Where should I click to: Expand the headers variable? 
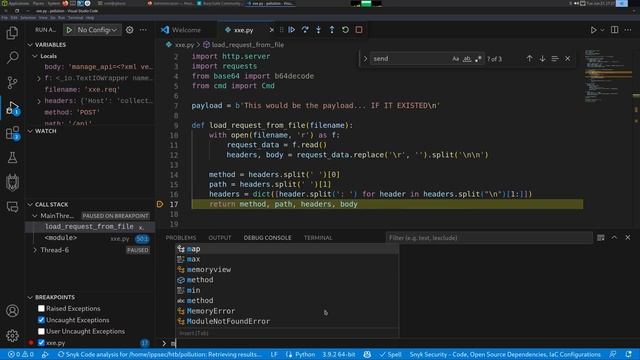[x=39, y=101]
